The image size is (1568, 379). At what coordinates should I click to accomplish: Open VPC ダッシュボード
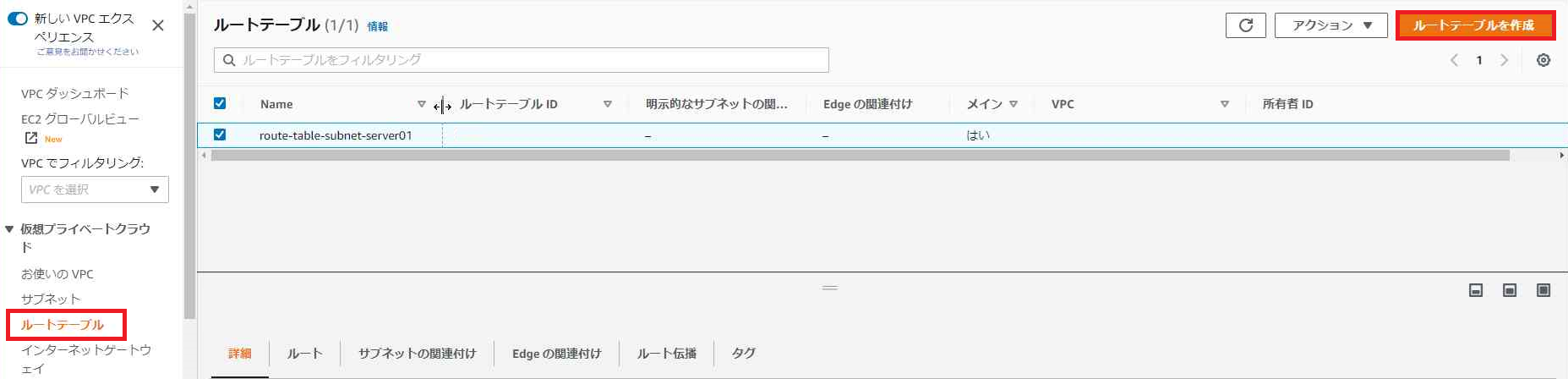click(75, 93)
